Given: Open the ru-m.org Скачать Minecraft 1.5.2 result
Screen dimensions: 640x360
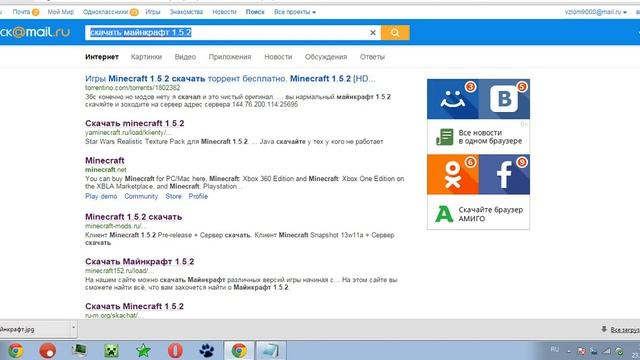Looking at the screenshot, I should point(134,306).
